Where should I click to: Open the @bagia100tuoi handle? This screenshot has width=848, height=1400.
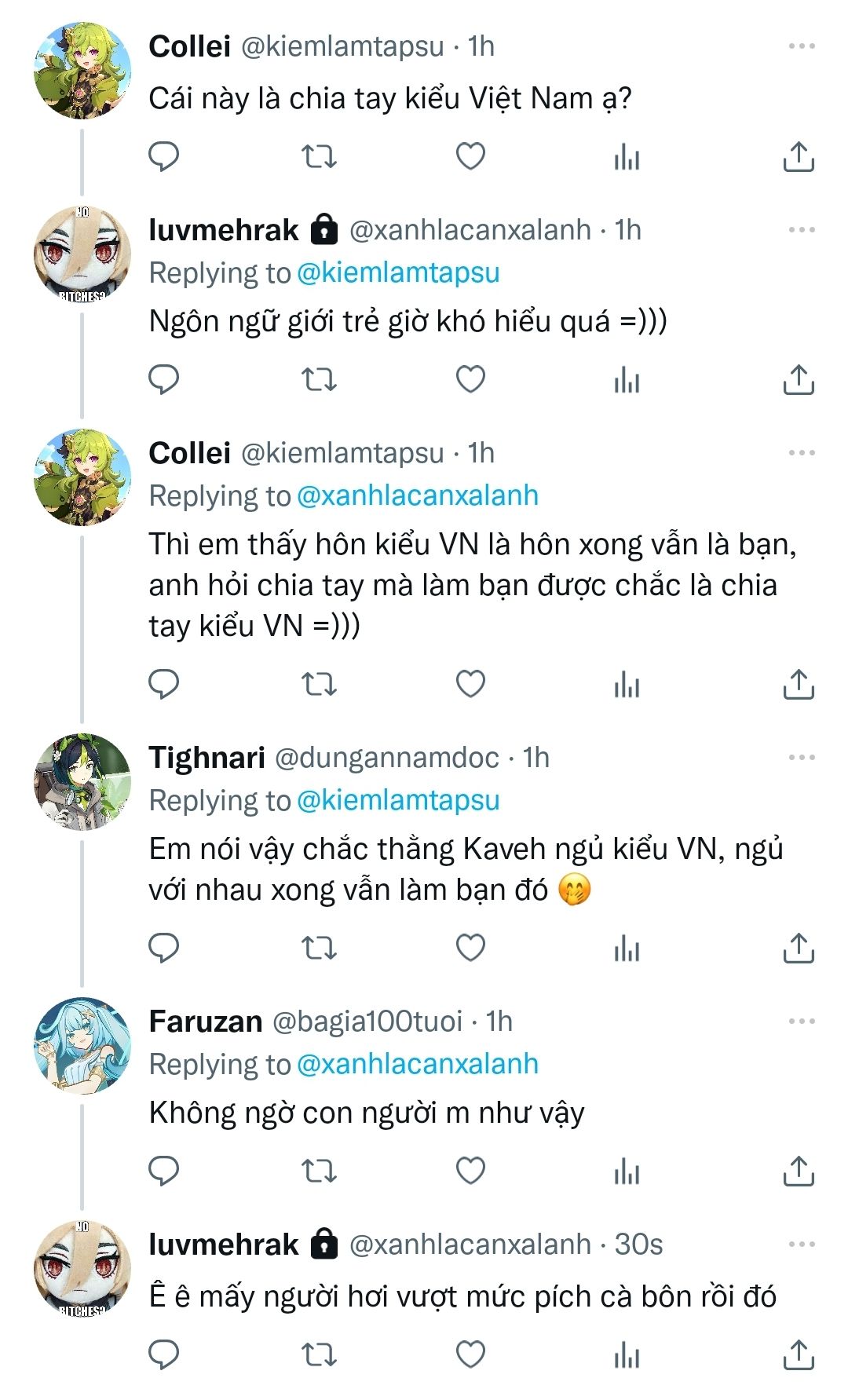tap(367, 1022)
